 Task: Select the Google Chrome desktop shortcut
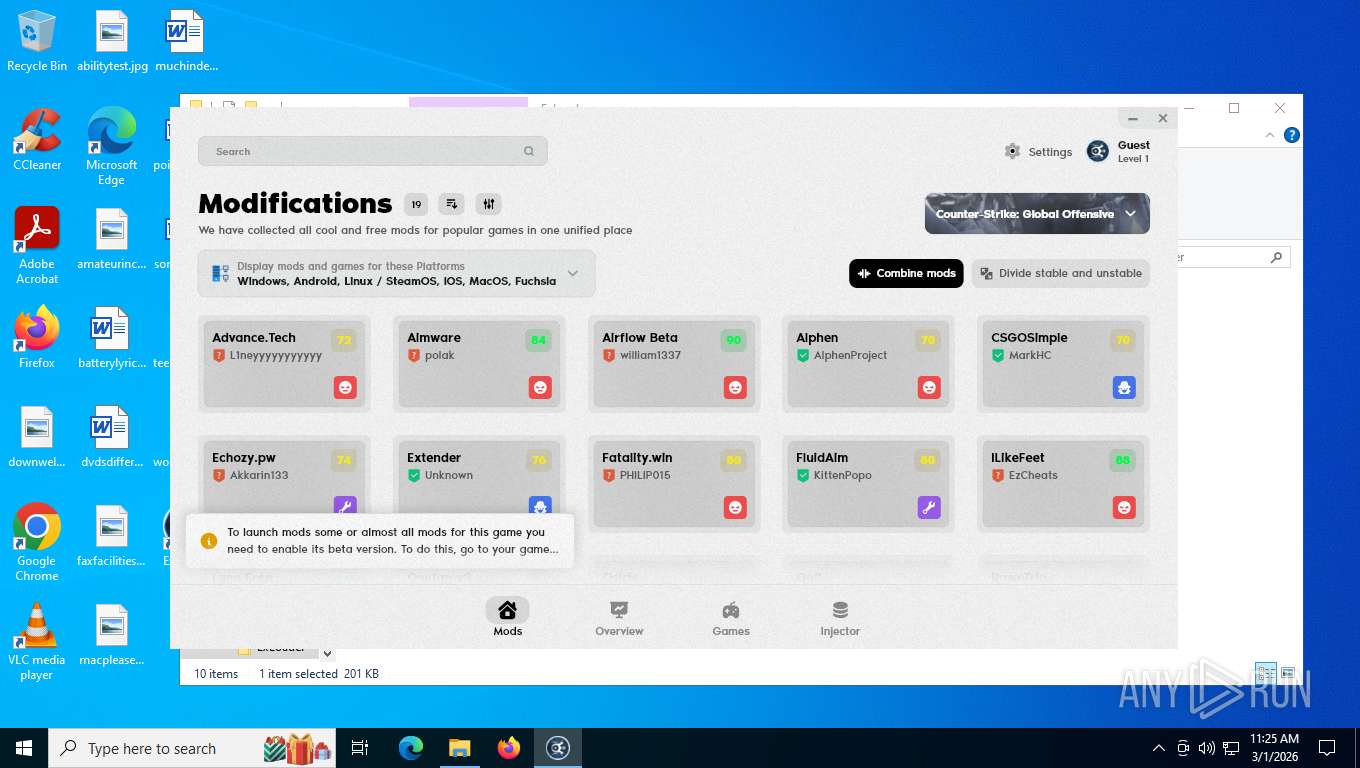click(37, 542)
